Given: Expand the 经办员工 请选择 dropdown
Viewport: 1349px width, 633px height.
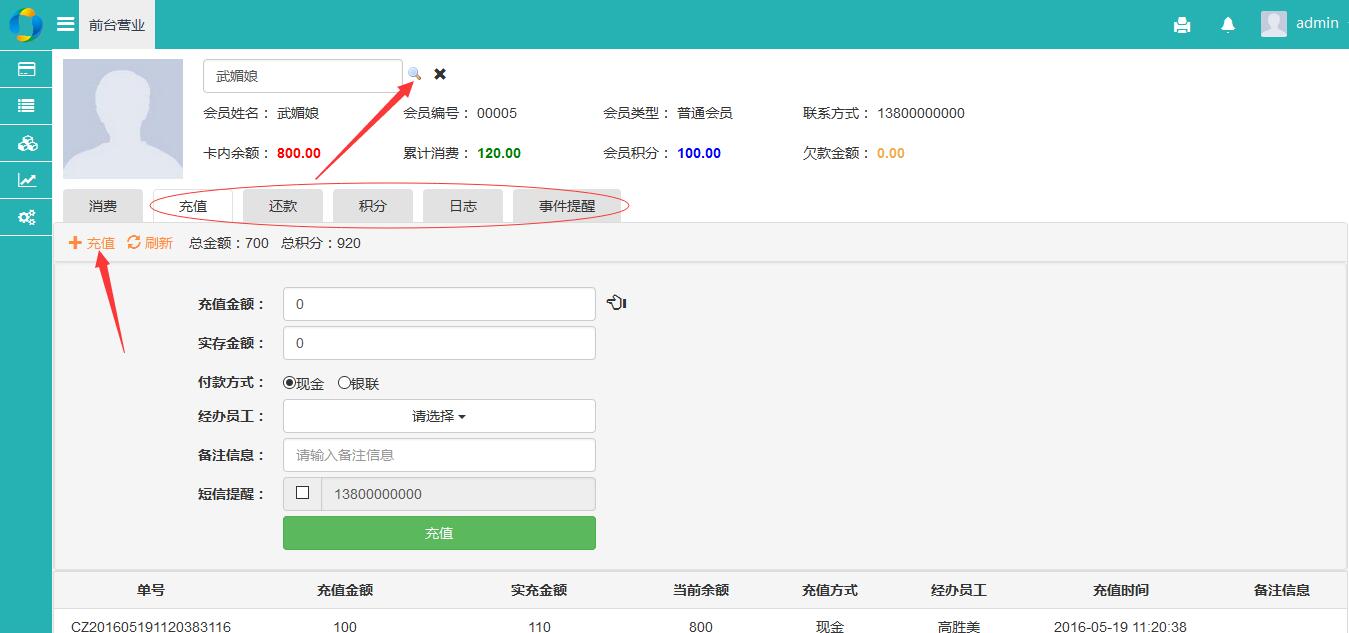Looking at the screenshot, I should (439, 416).
